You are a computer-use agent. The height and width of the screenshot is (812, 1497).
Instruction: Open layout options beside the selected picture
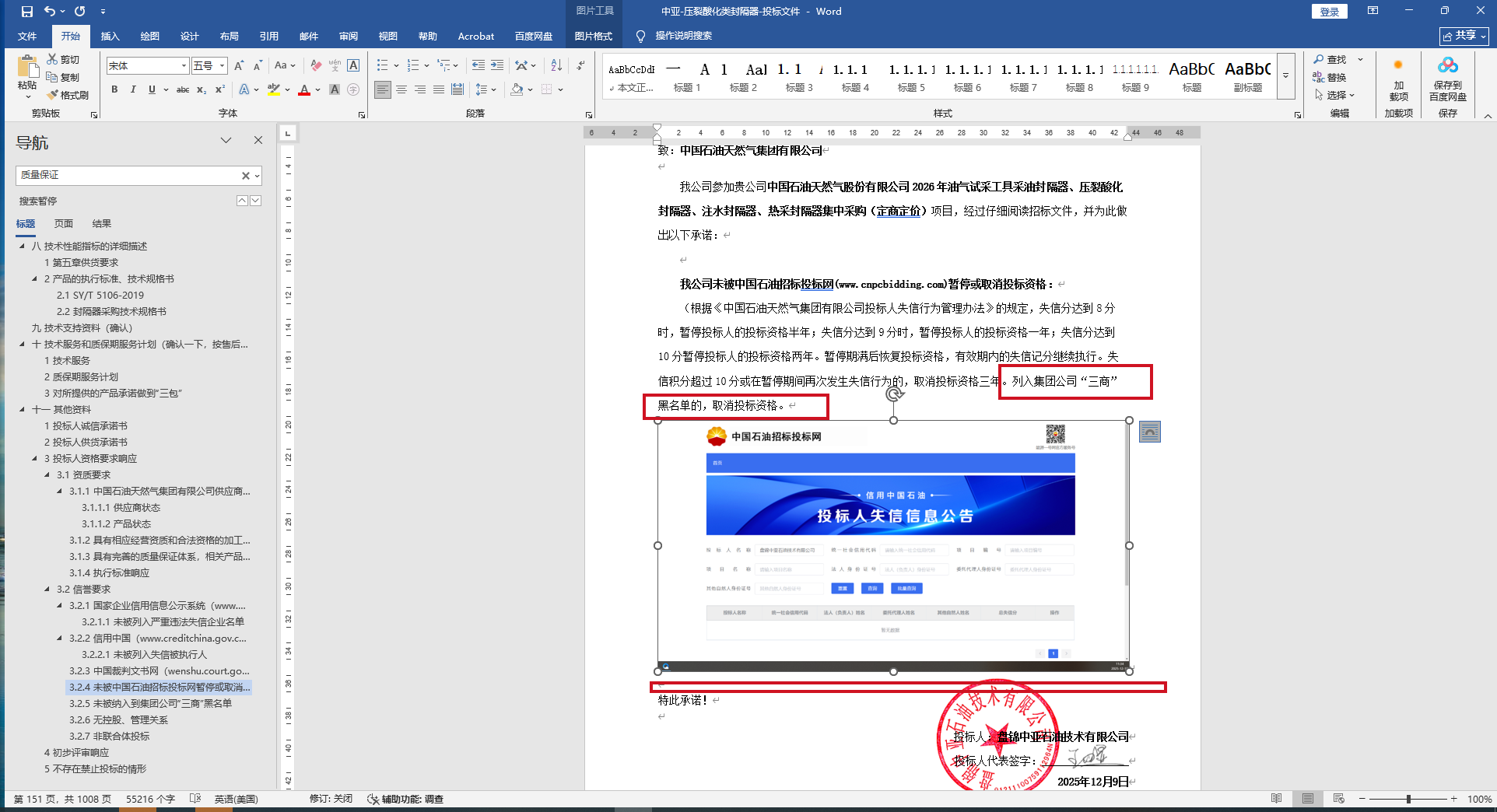(x=1150, y=432)
